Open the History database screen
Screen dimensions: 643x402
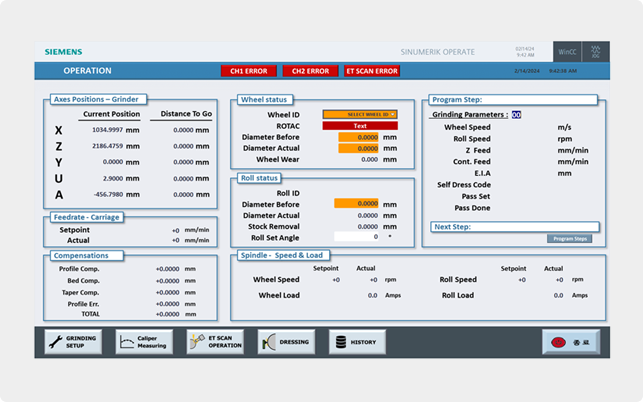click(357, 342)
